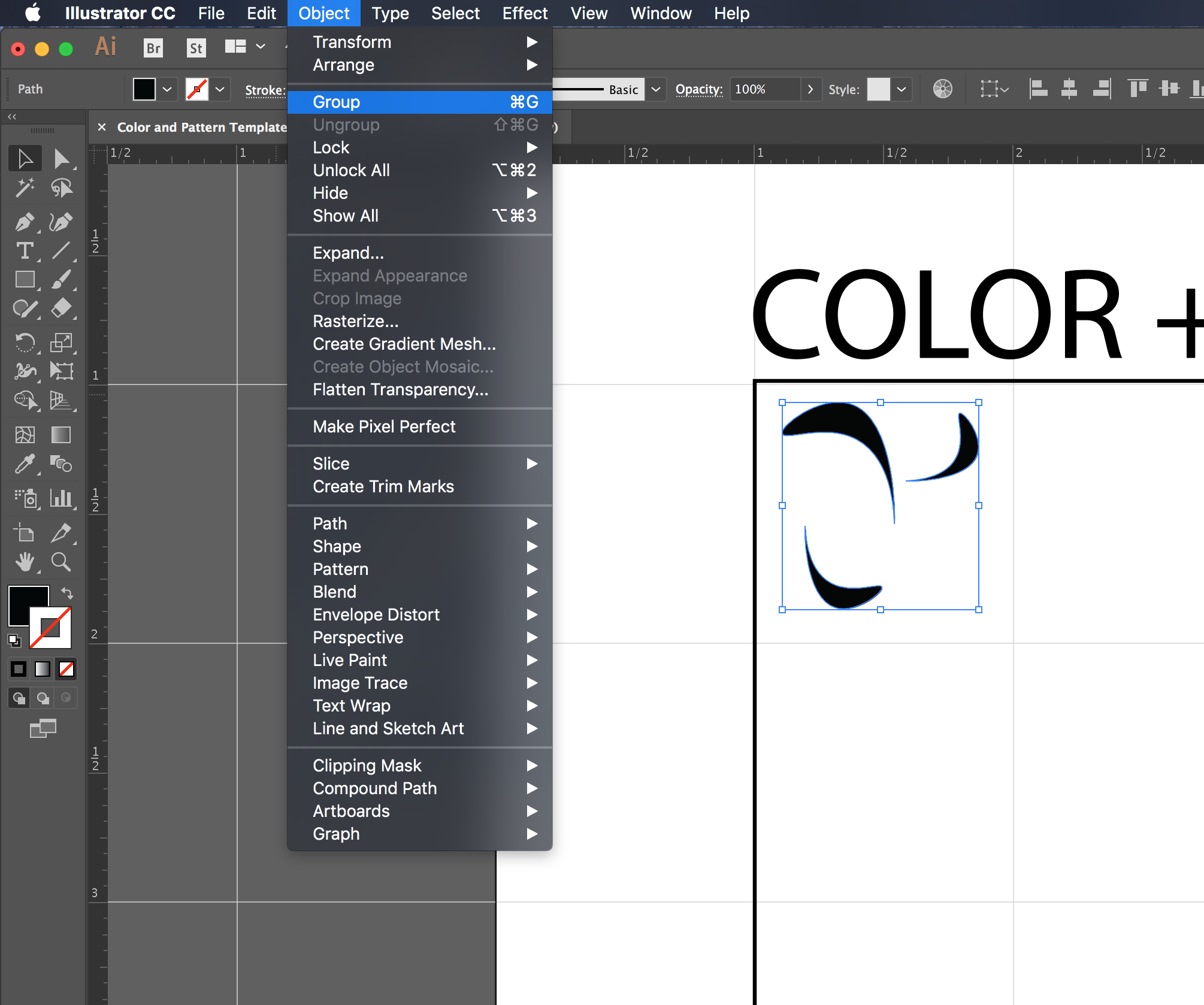This screenshot has width=1204, height=1005.
Task: Switch to Draw Behind mode
Action: pos(43,698)
